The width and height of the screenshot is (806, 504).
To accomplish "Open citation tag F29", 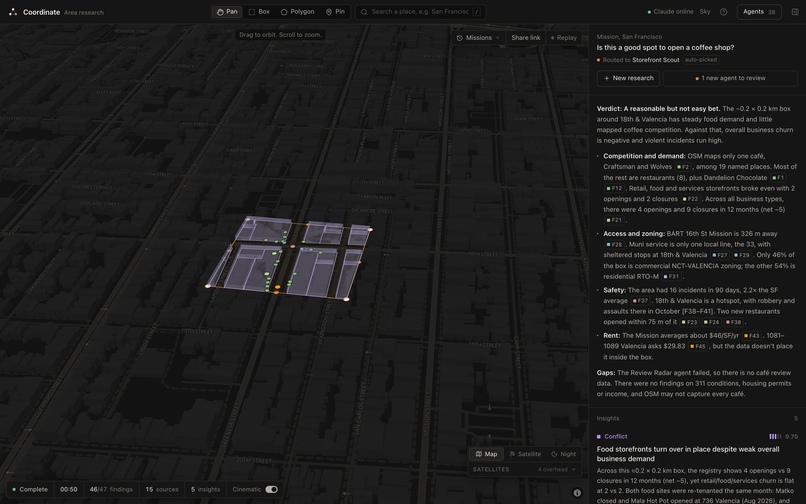I will tap(742, 256).
